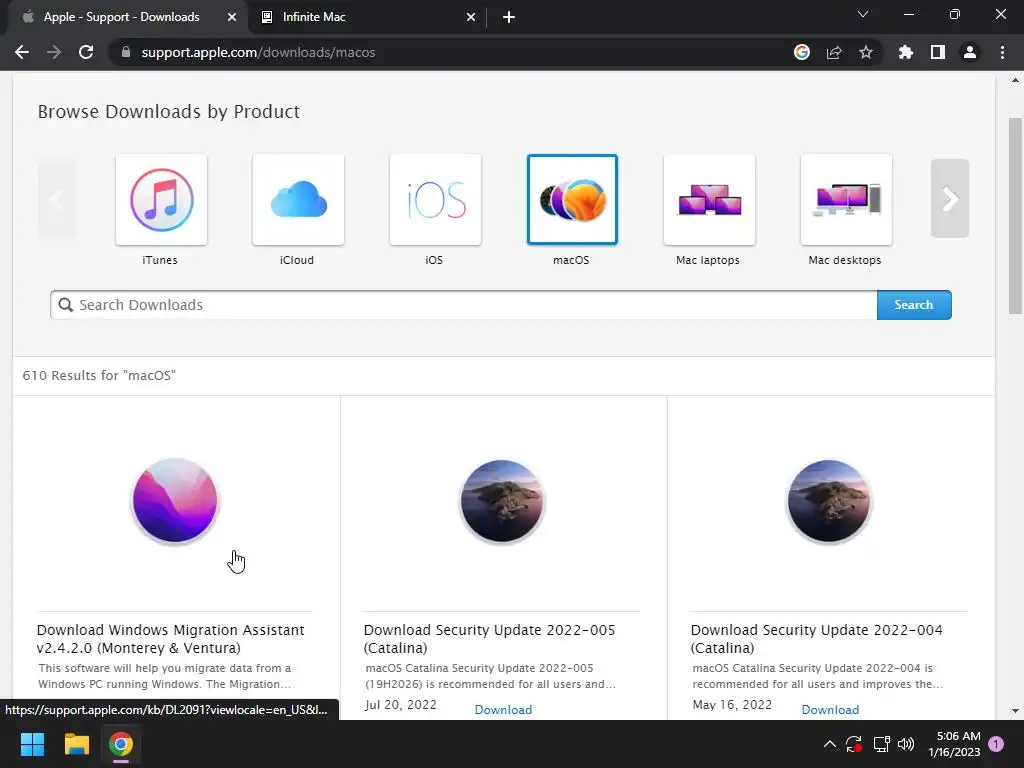Click the address bar URL
The height and width of the screenshot is (768, 1024).
[259, 52]
